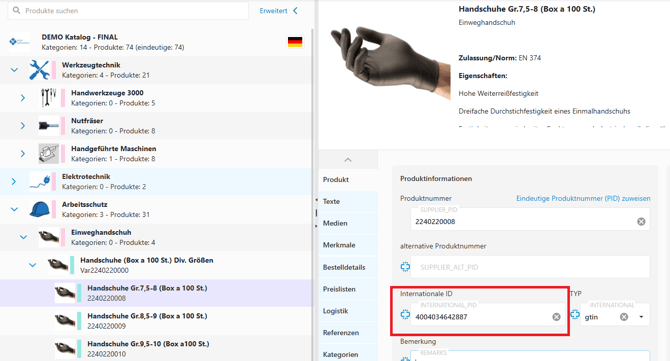Collapse Handschuhe Div. Größen variant group
The width and height of the screenshot is (670, 361).
32,265
